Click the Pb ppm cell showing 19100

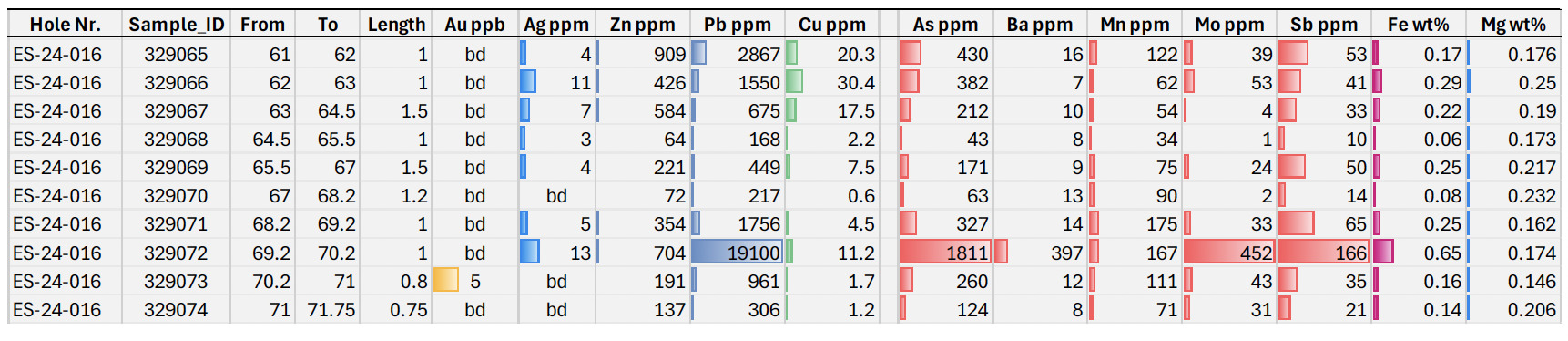[x=736, y=253]
